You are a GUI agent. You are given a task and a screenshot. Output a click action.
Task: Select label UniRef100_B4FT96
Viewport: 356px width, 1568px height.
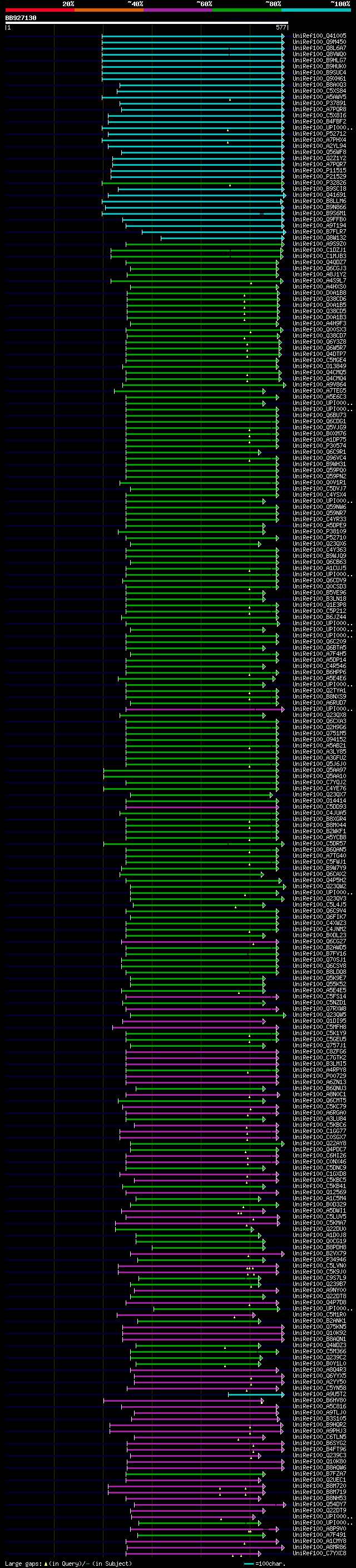pos(319,1450)
